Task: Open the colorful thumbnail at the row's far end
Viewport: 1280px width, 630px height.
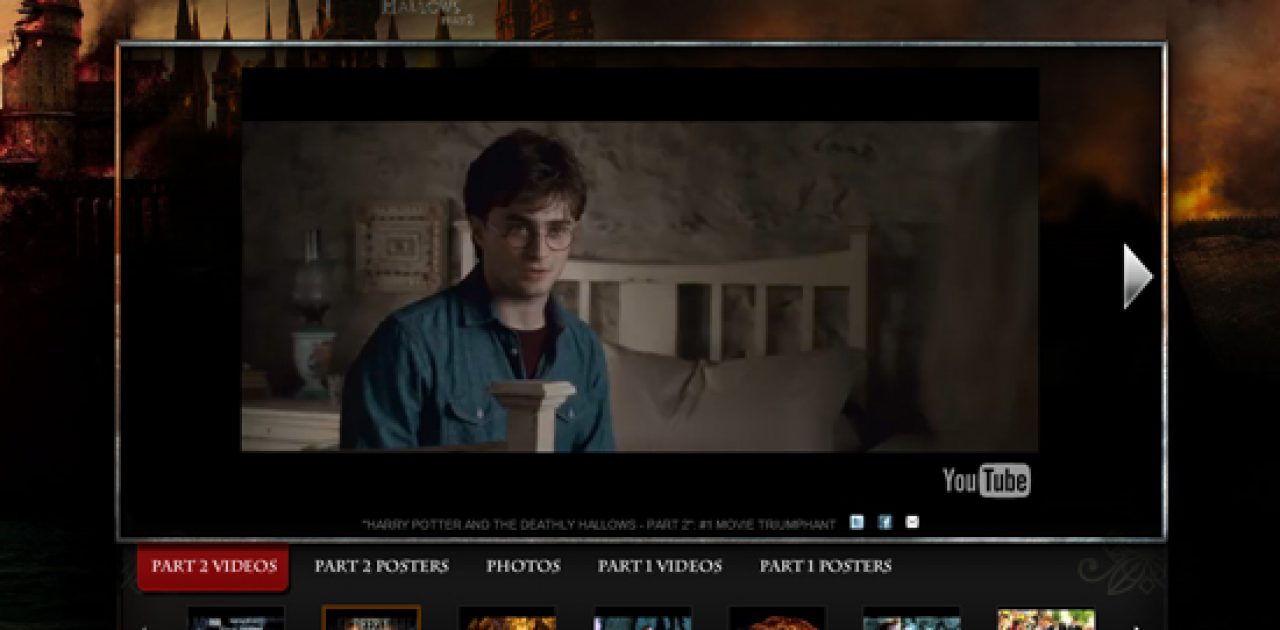Action: tap(1046, 619)
